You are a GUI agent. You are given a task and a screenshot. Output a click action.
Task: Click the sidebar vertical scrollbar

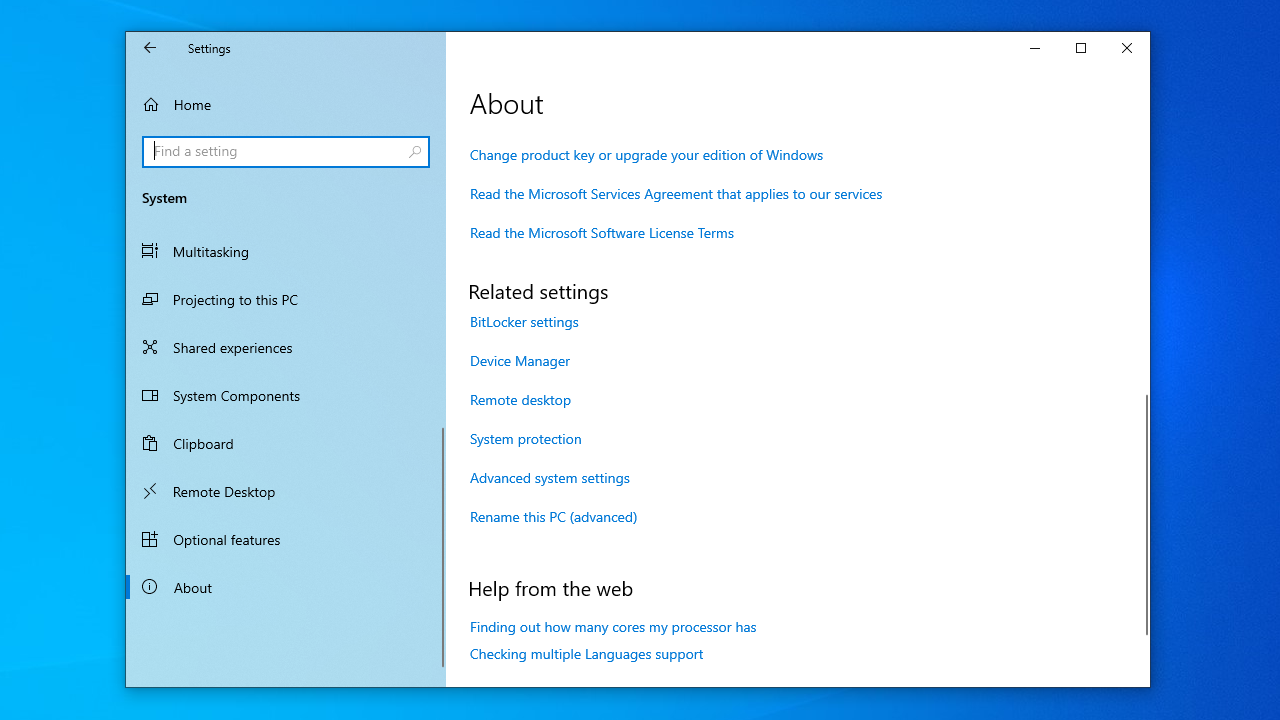[x=443, y=547]
